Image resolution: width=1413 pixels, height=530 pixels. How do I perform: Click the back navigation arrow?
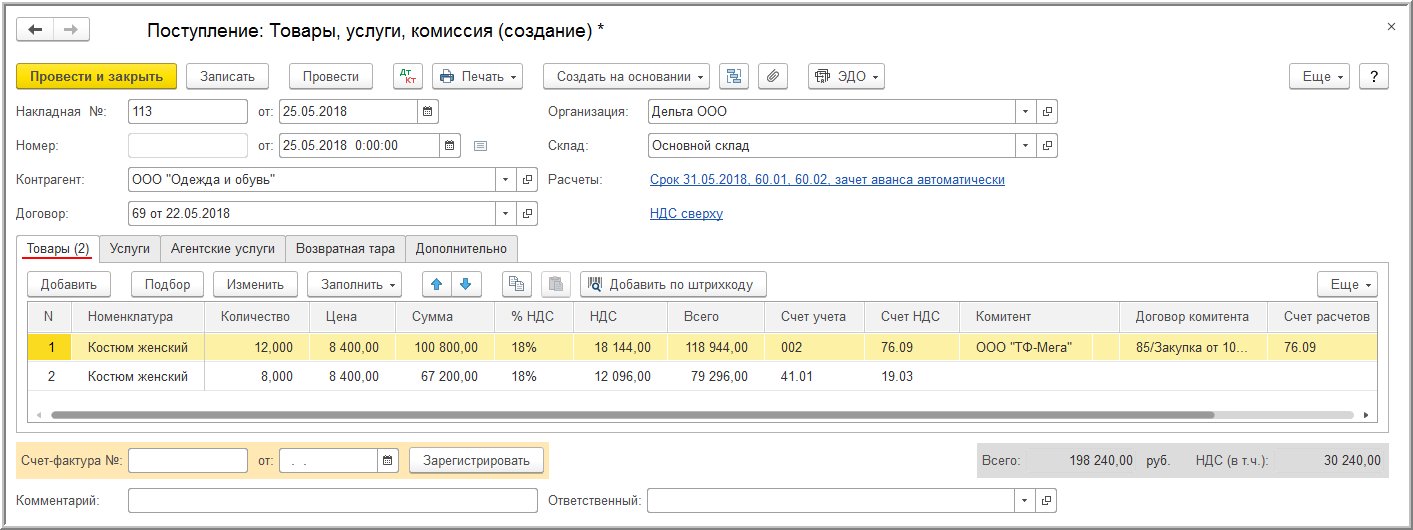tap(36, 30)
